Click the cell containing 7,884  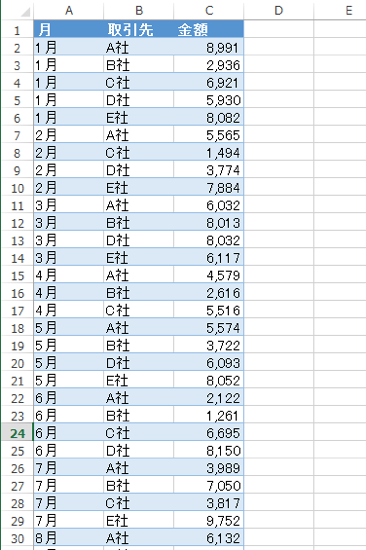pos(208,188)
